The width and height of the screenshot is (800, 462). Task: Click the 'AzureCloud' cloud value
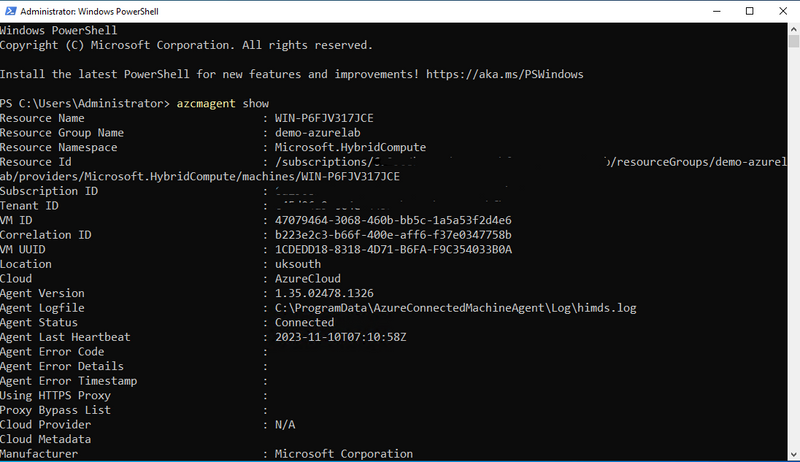click(308, 279)
